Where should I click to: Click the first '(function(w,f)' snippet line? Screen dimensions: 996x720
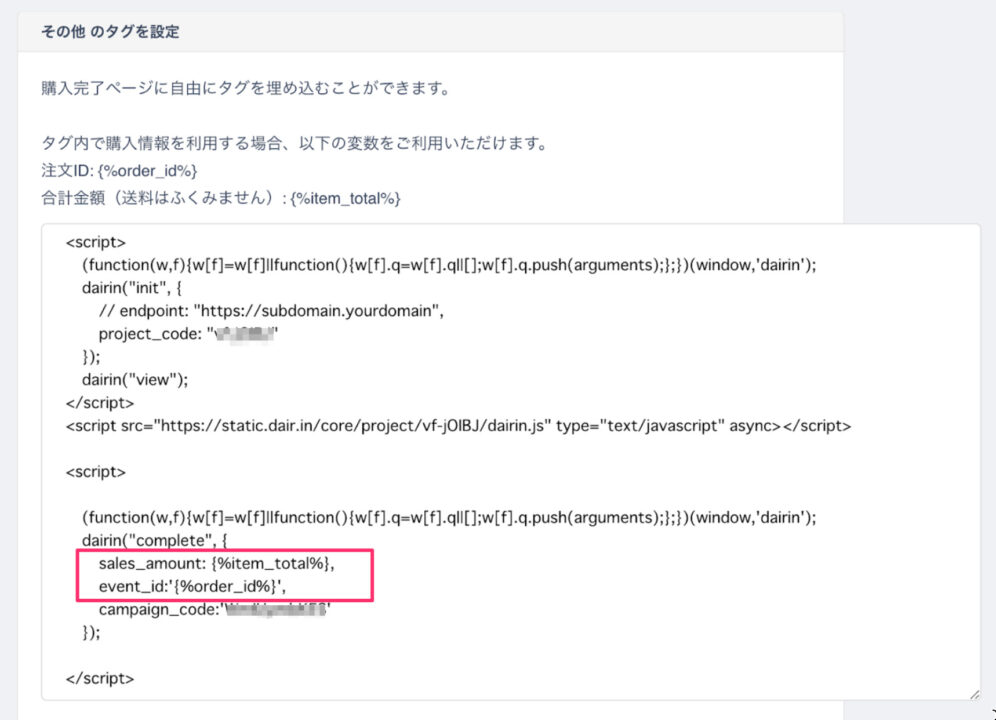(449, 265)
